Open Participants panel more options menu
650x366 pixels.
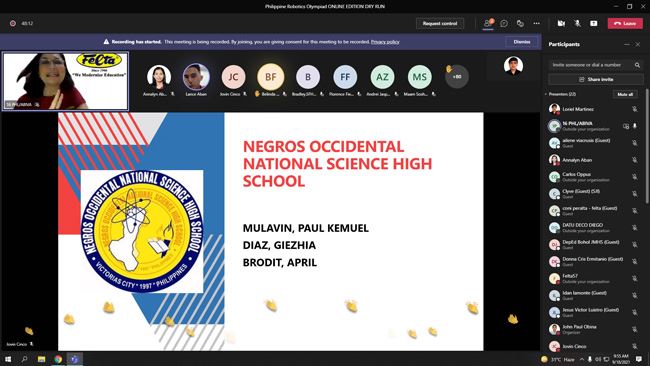coord(627,44)
